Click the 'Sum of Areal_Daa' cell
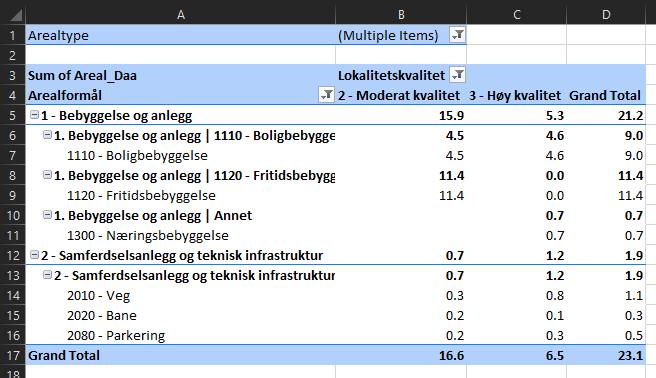This screenshot has width=656, height=378. pos(181,75)
